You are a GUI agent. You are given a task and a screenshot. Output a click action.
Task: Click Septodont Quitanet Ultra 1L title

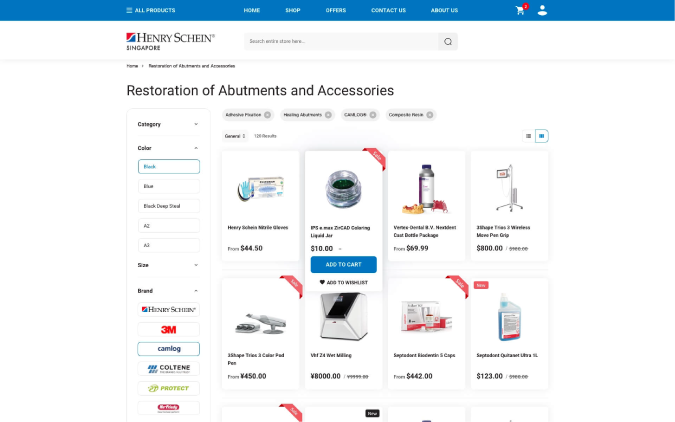[507, 355]
